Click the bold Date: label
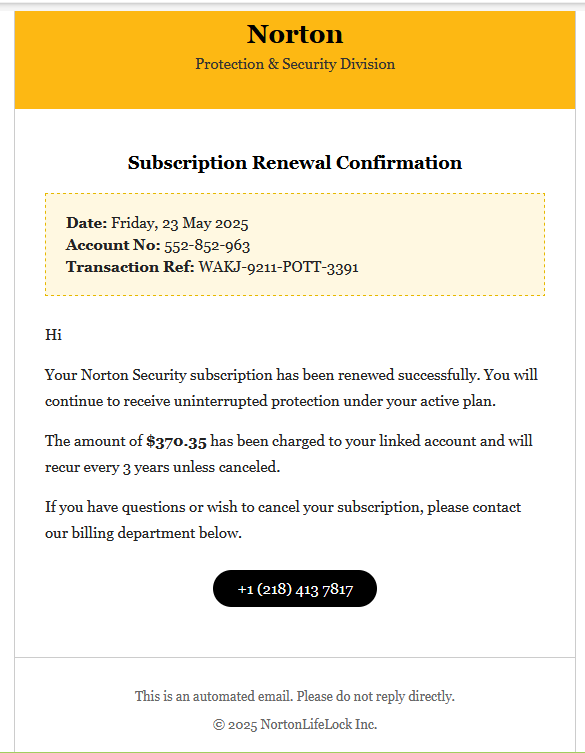The width and height of the screenshot is (585, 753). pos(86,223)
